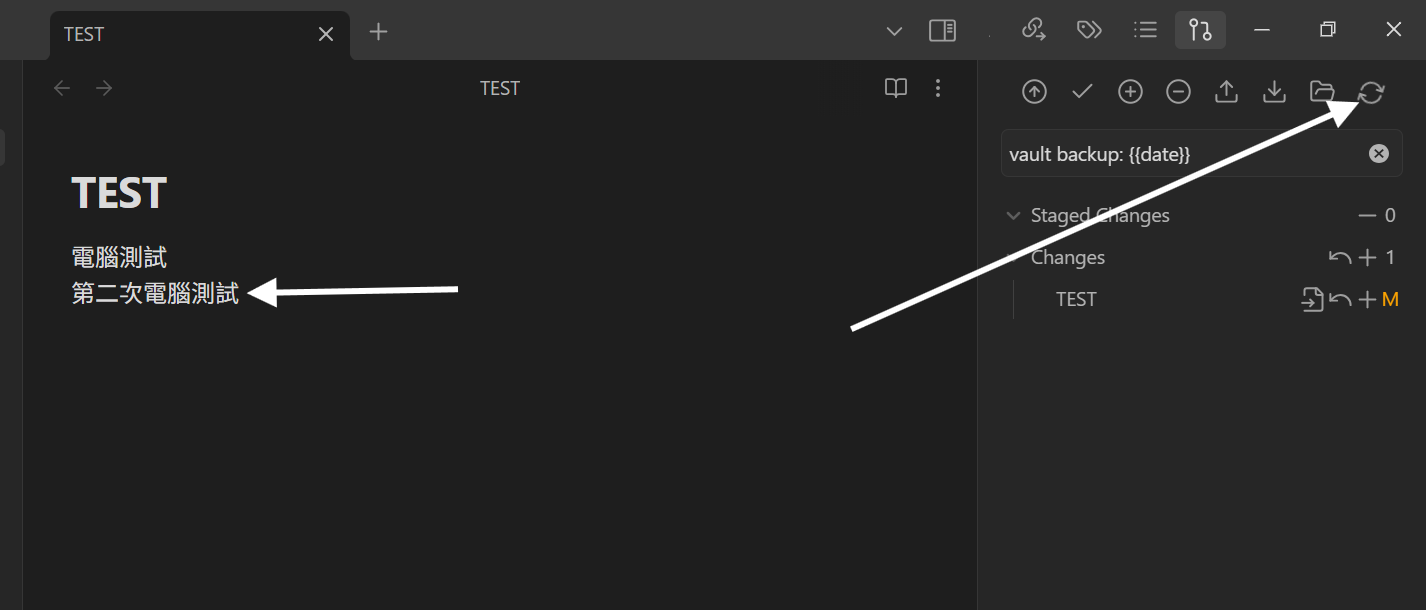
Task: Open the note's more options menu
Action: tap(938, 88)
